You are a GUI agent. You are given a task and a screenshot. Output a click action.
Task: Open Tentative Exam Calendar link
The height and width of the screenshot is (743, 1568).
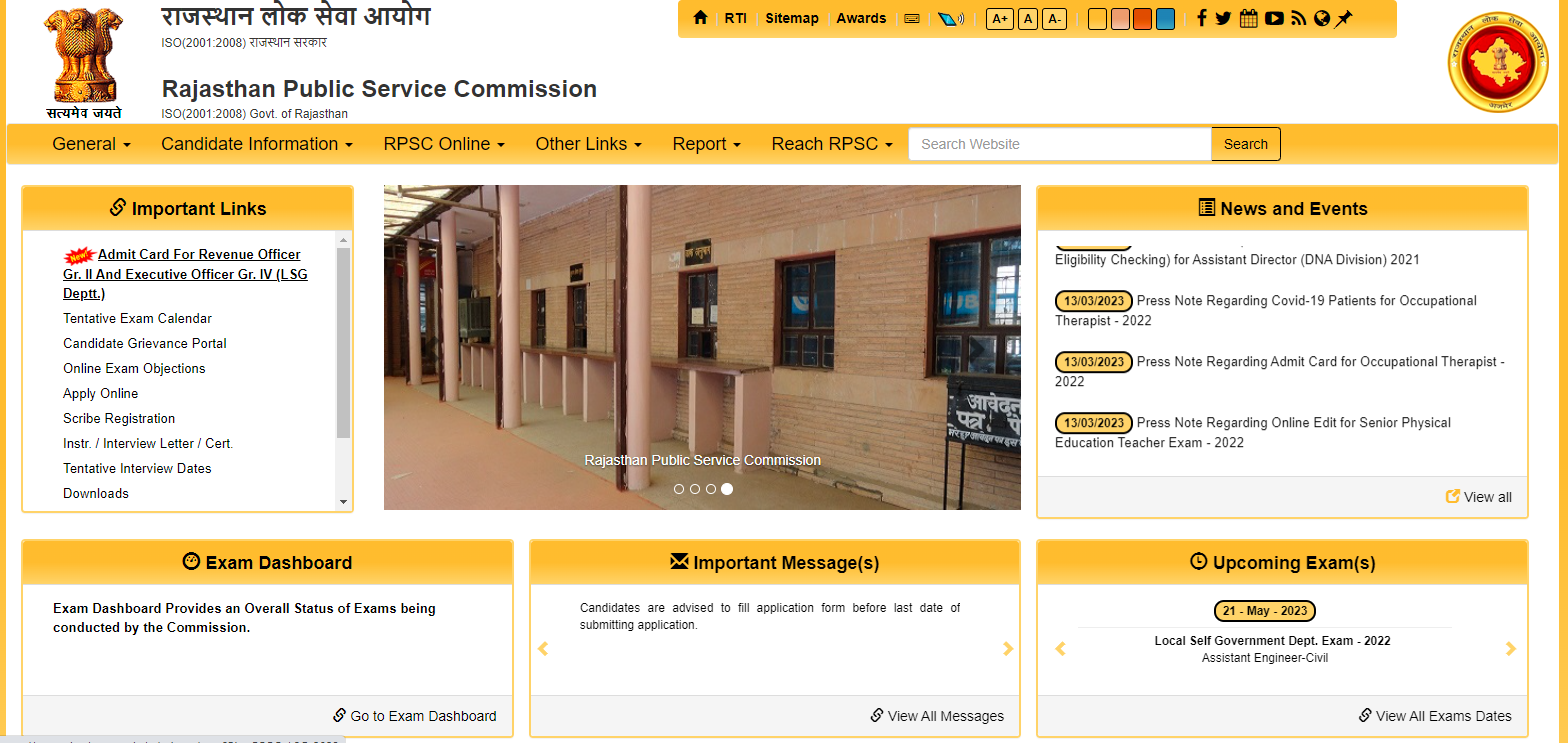click(137, 318)
